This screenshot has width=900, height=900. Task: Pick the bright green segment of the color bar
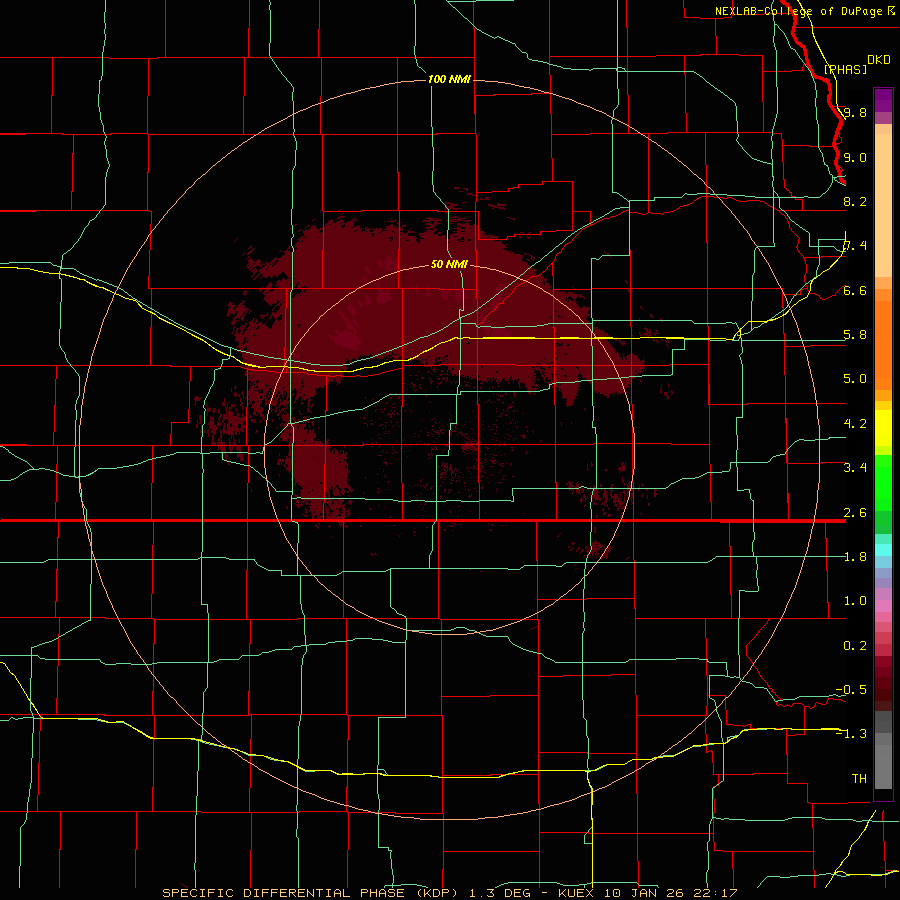coord(883,483)
